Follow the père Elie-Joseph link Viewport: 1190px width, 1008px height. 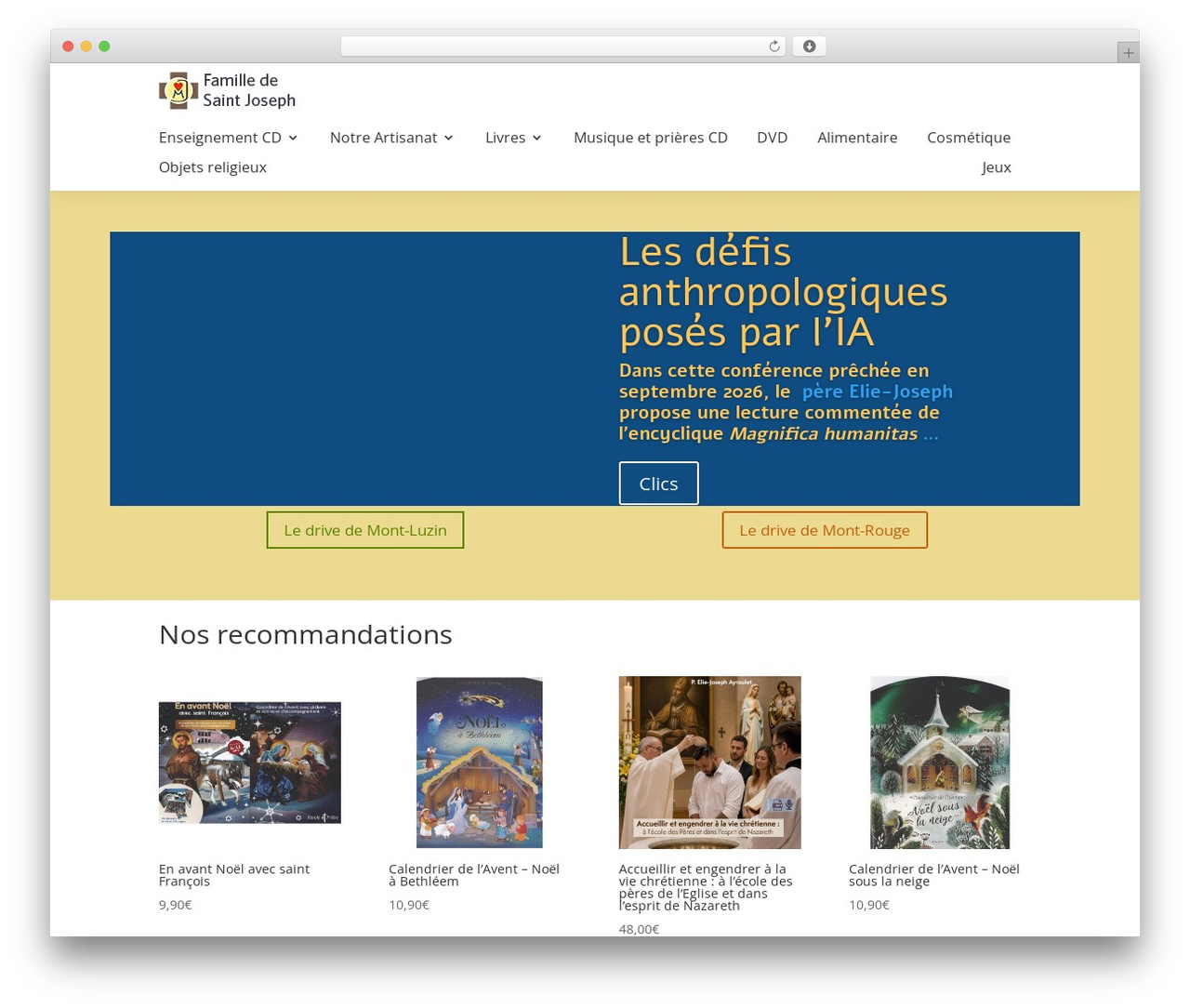pos(878,391)
